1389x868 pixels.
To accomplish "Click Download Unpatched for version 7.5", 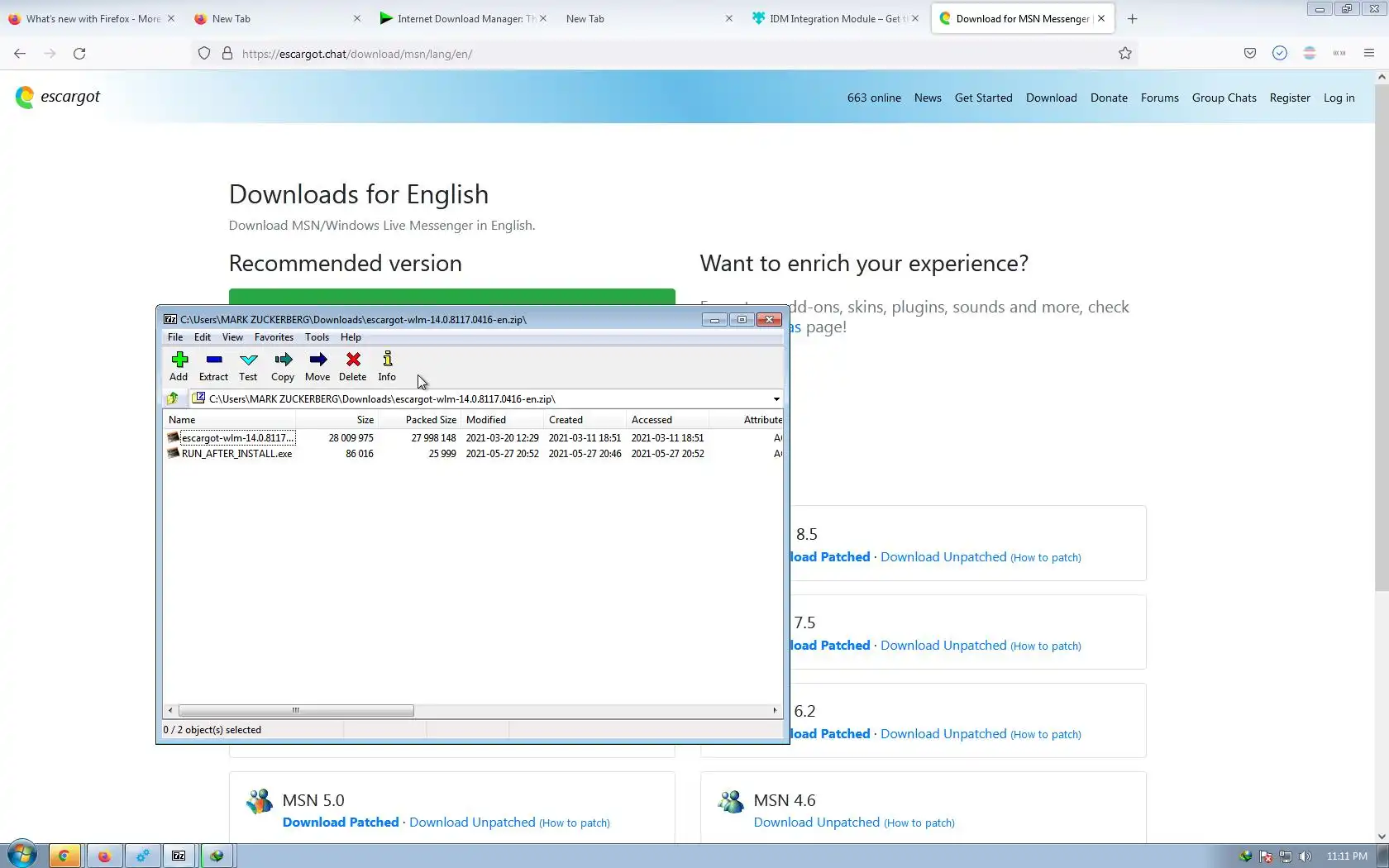I will coord(943,646).
